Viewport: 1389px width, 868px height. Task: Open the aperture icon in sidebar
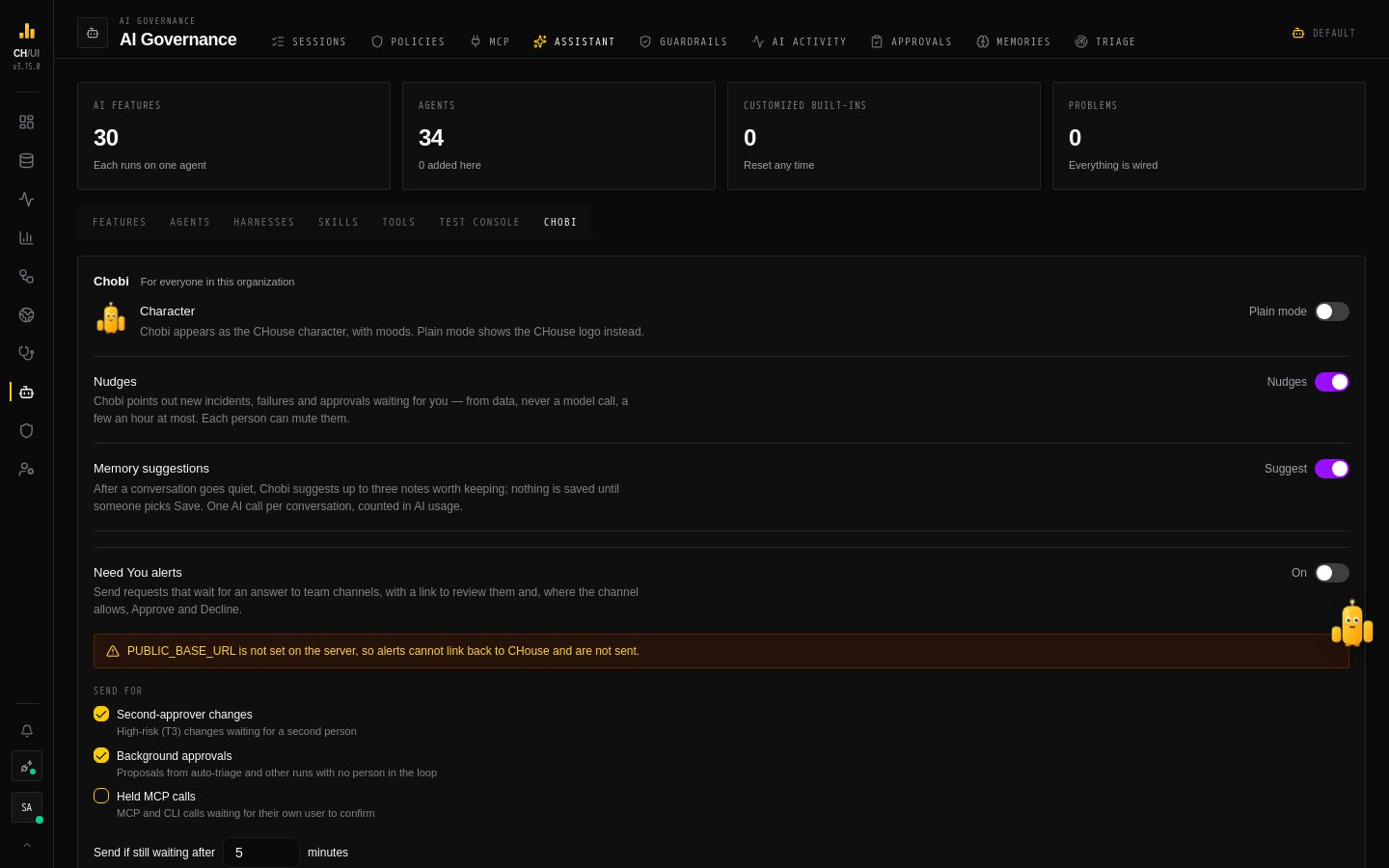tap(27, 315)
